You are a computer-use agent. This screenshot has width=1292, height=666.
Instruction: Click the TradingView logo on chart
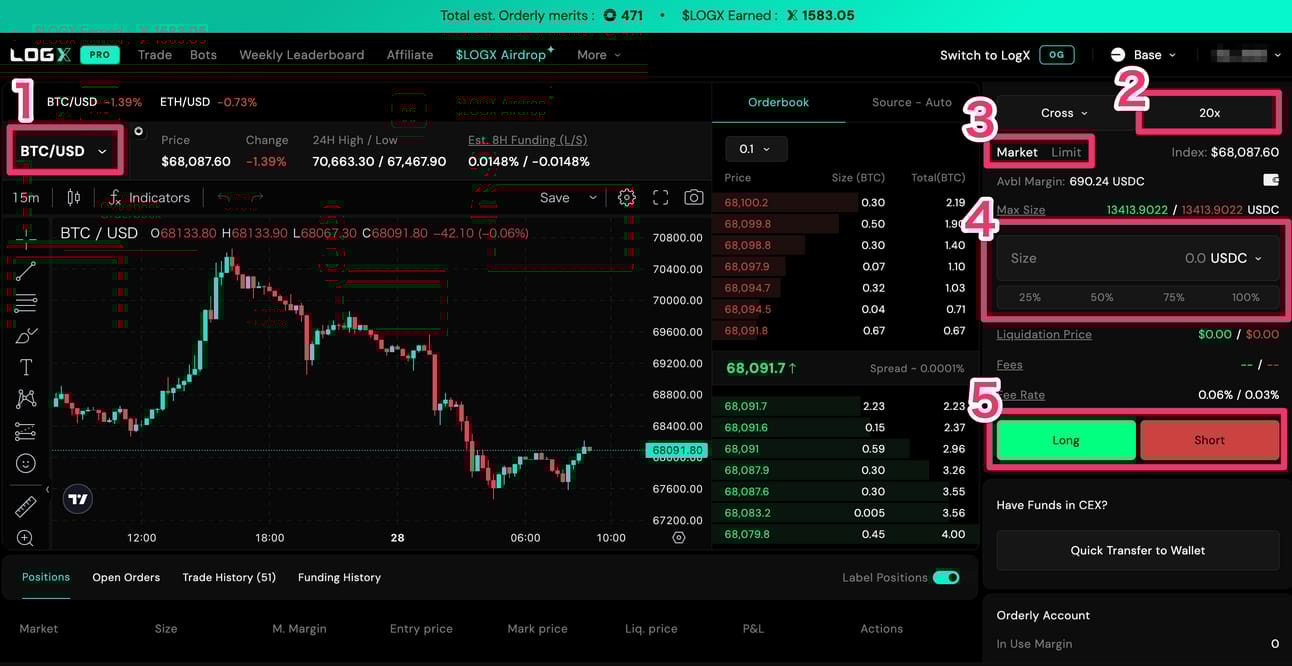pos(77,499)
